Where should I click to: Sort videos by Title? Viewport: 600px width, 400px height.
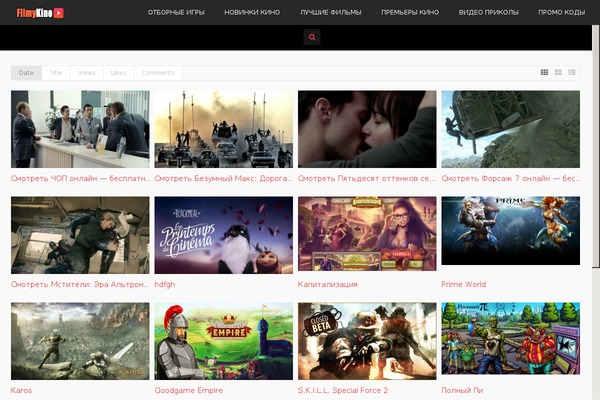point(56,73)
